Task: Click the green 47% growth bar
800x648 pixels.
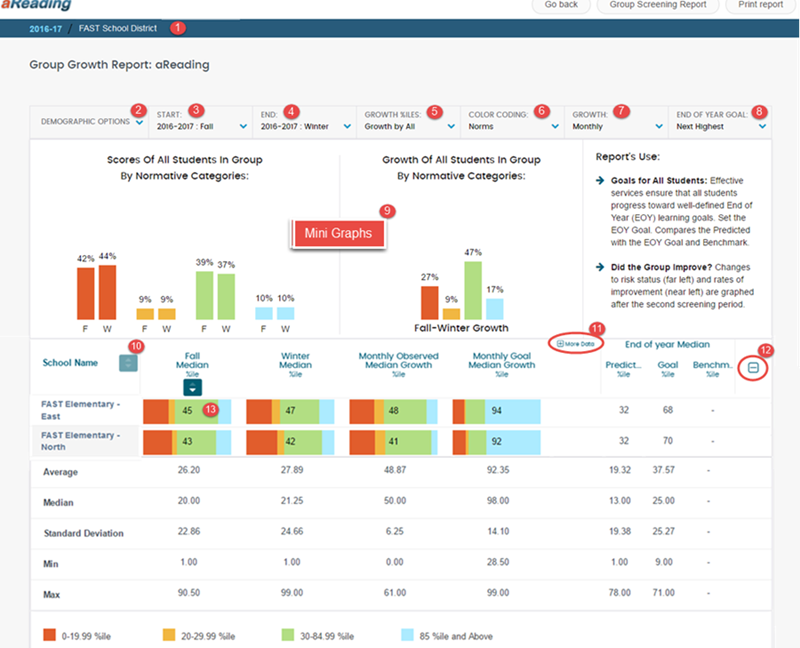Action: pyautogui.click(x=473, y=291)
